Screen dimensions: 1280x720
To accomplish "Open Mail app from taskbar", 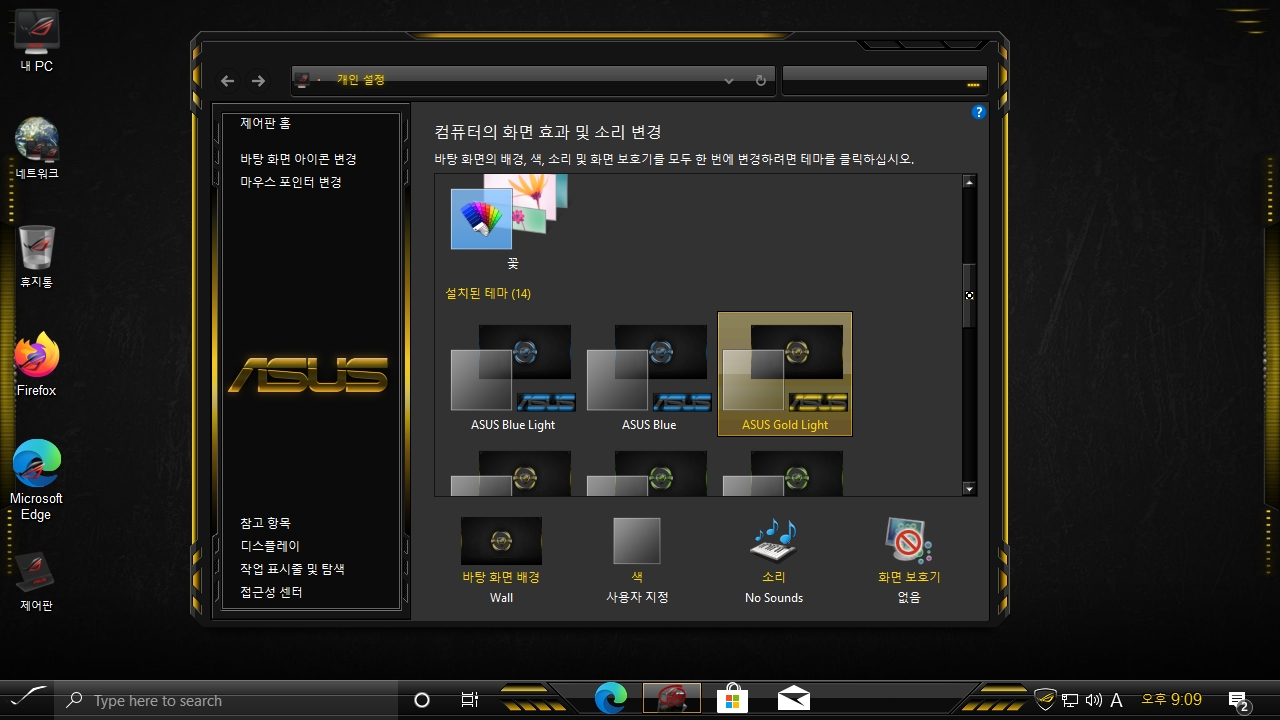I will point(793,699).
